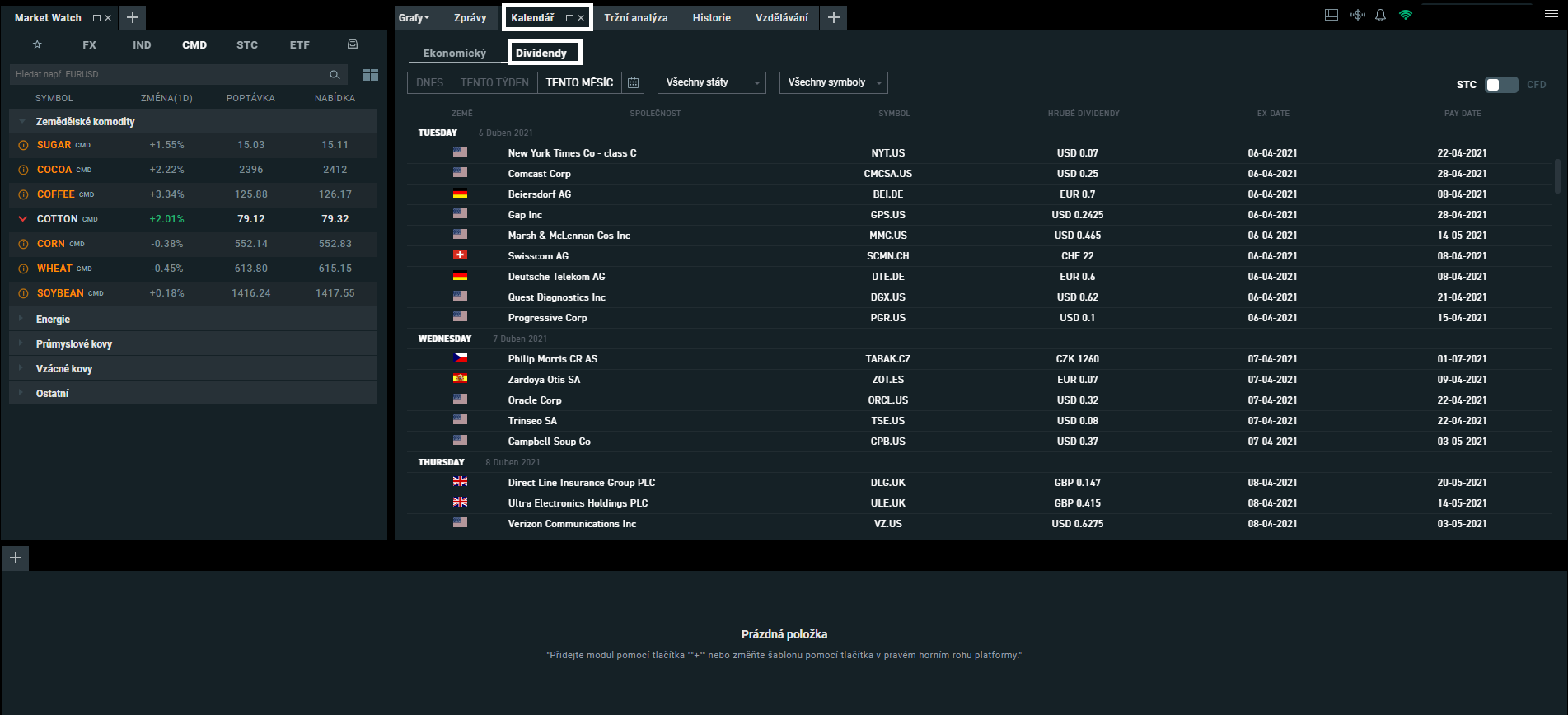Select the Dividendy sub-tab

pyautogui.click(x=541, y=53)
